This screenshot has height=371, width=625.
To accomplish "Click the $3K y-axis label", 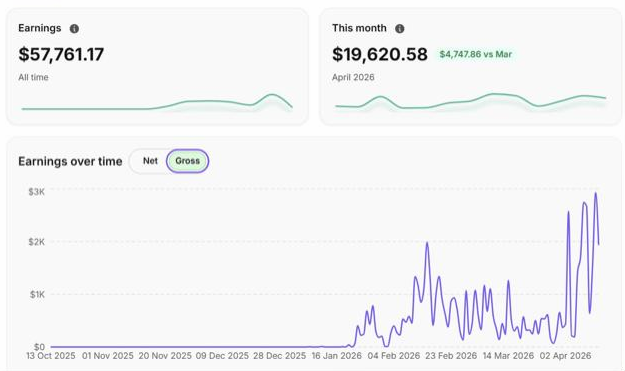I will point(37,192).
